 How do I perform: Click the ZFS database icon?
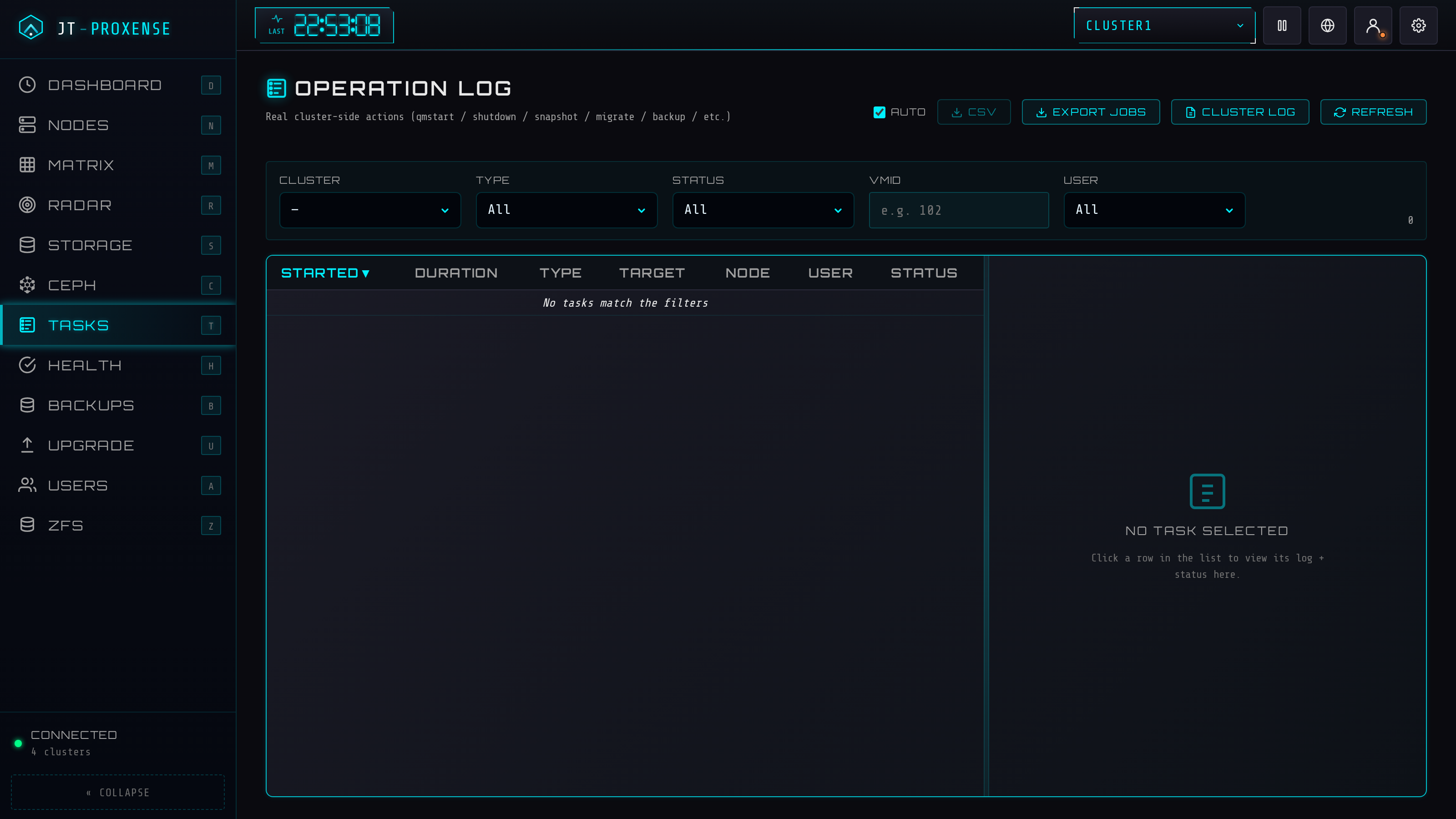pos(27,525)
